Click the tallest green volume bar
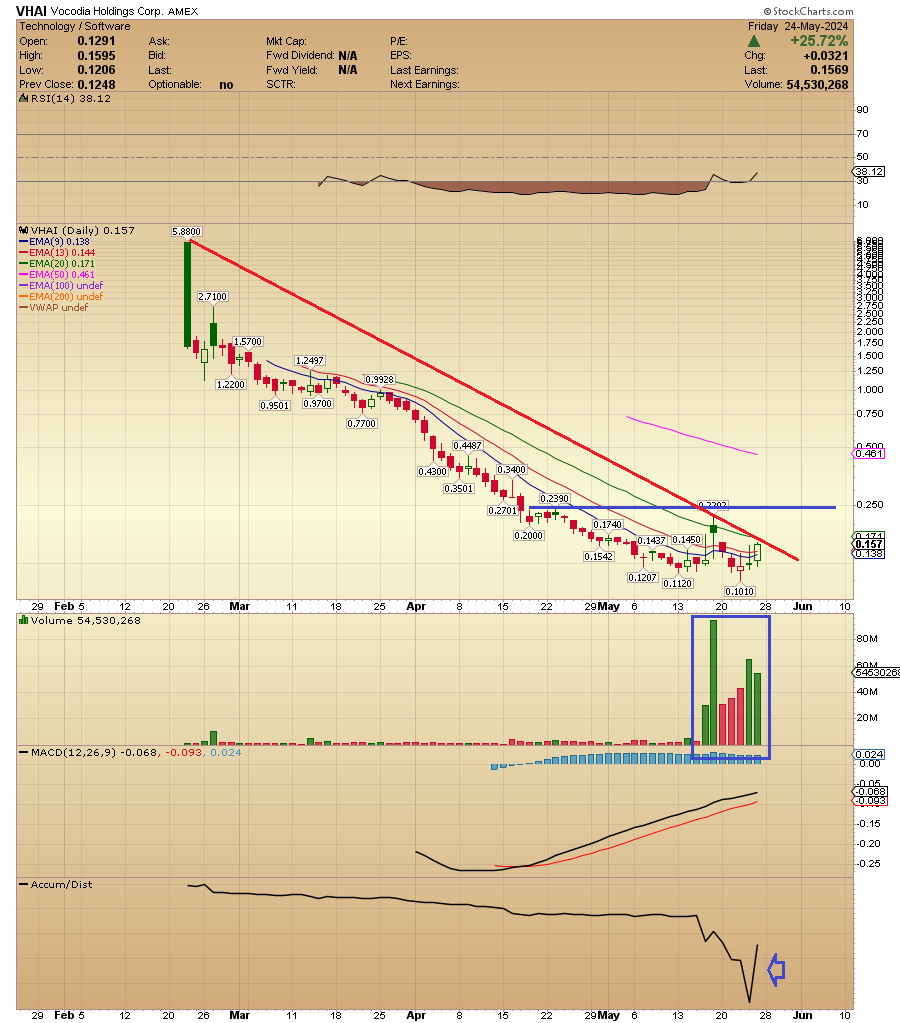Screen dimensions: 900x1023 tap(713, 682)
